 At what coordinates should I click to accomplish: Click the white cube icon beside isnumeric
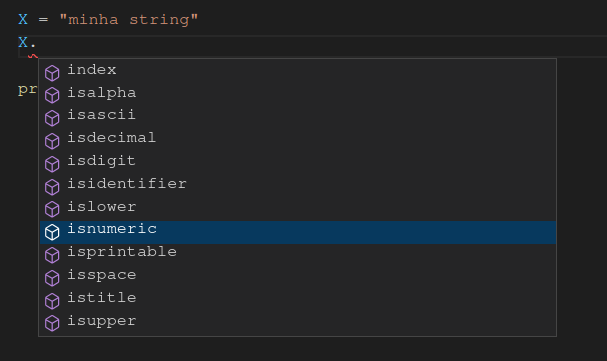pos(52,232)
